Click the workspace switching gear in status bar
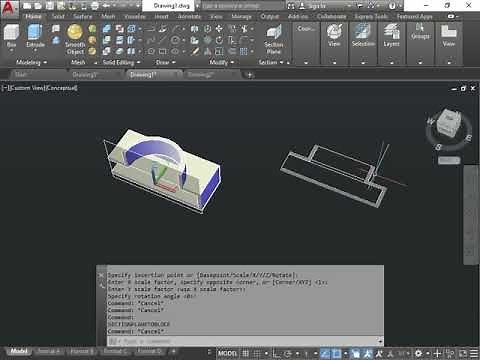 pos(419,353)
